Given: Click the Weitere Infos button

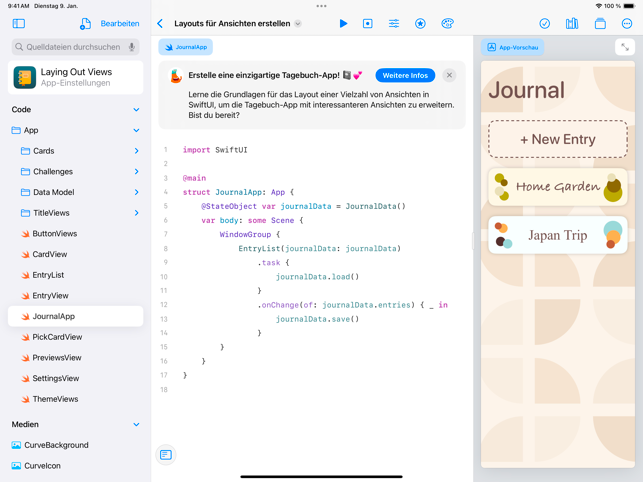Looking at the screenshot, I should [x=405, y=75].
